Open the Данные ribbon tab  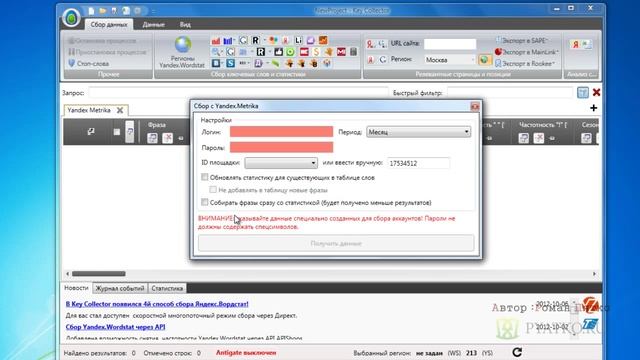coord(153,24)
